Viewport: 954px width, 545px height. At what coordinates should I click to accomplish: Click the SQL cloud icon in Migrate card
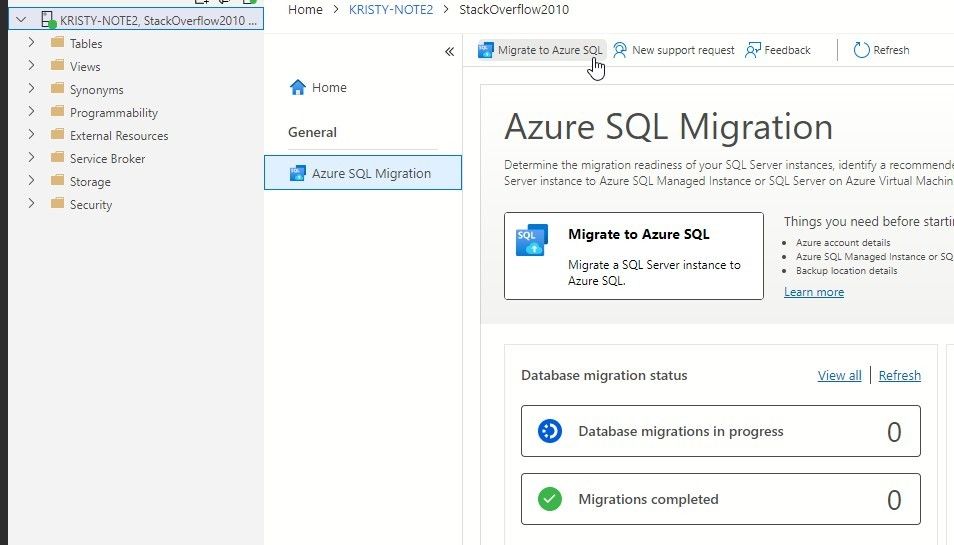tap(532, 240)
